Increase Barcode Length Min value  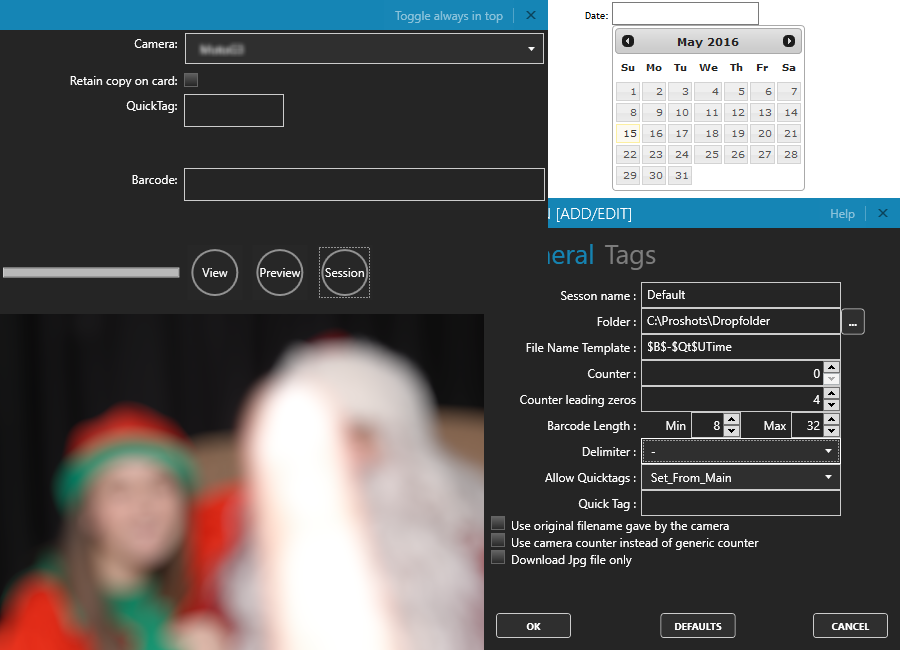[x=731, y=420]
